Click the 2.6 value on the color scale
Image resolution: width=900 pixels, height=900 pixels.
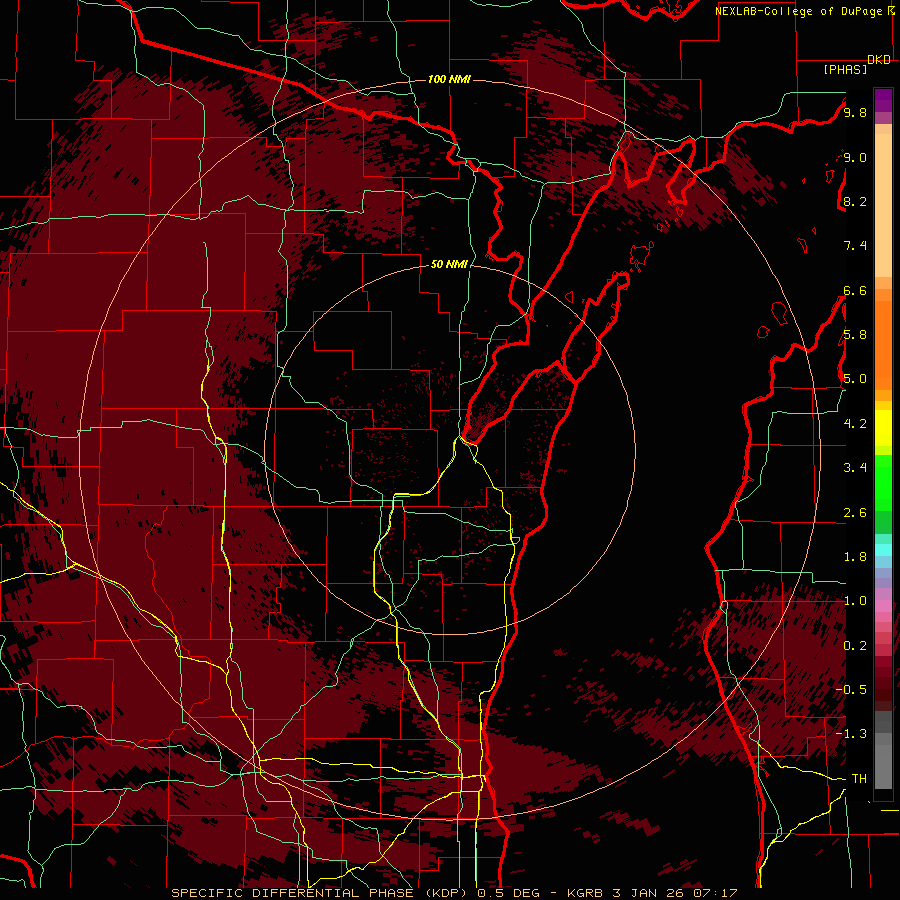pyautogui.click(x=855, y=513)
